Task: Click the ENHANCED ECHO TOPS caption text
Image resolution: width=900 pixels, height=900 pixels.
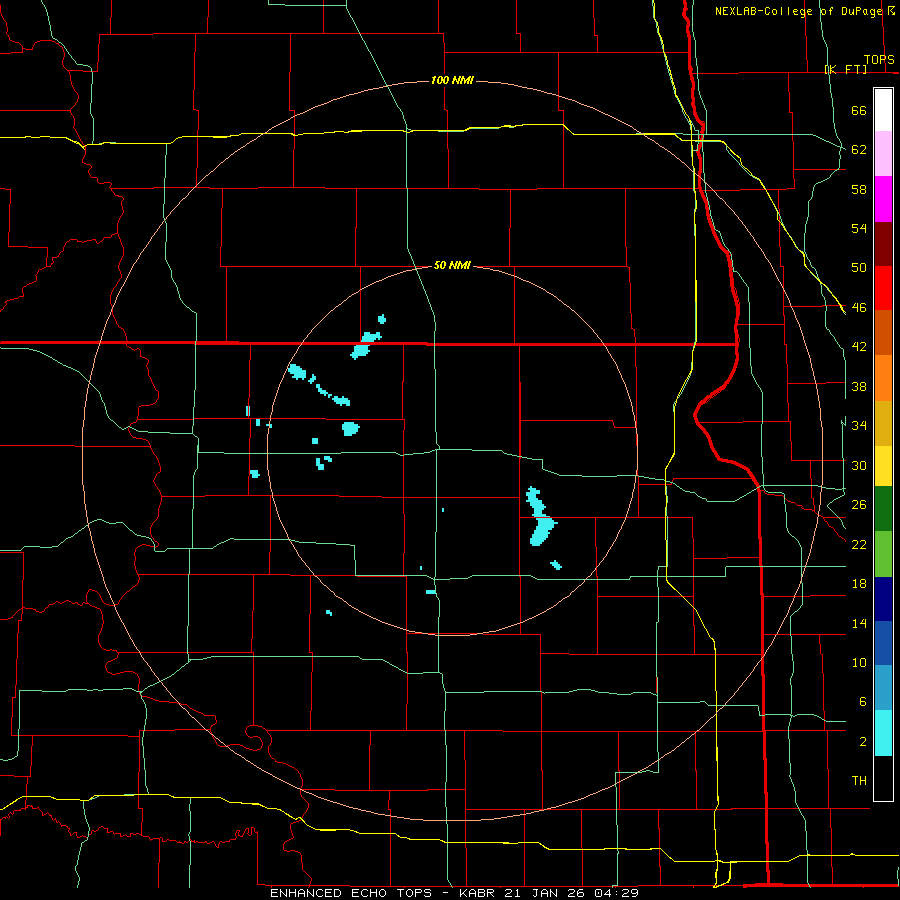Action: pos(351,893)
